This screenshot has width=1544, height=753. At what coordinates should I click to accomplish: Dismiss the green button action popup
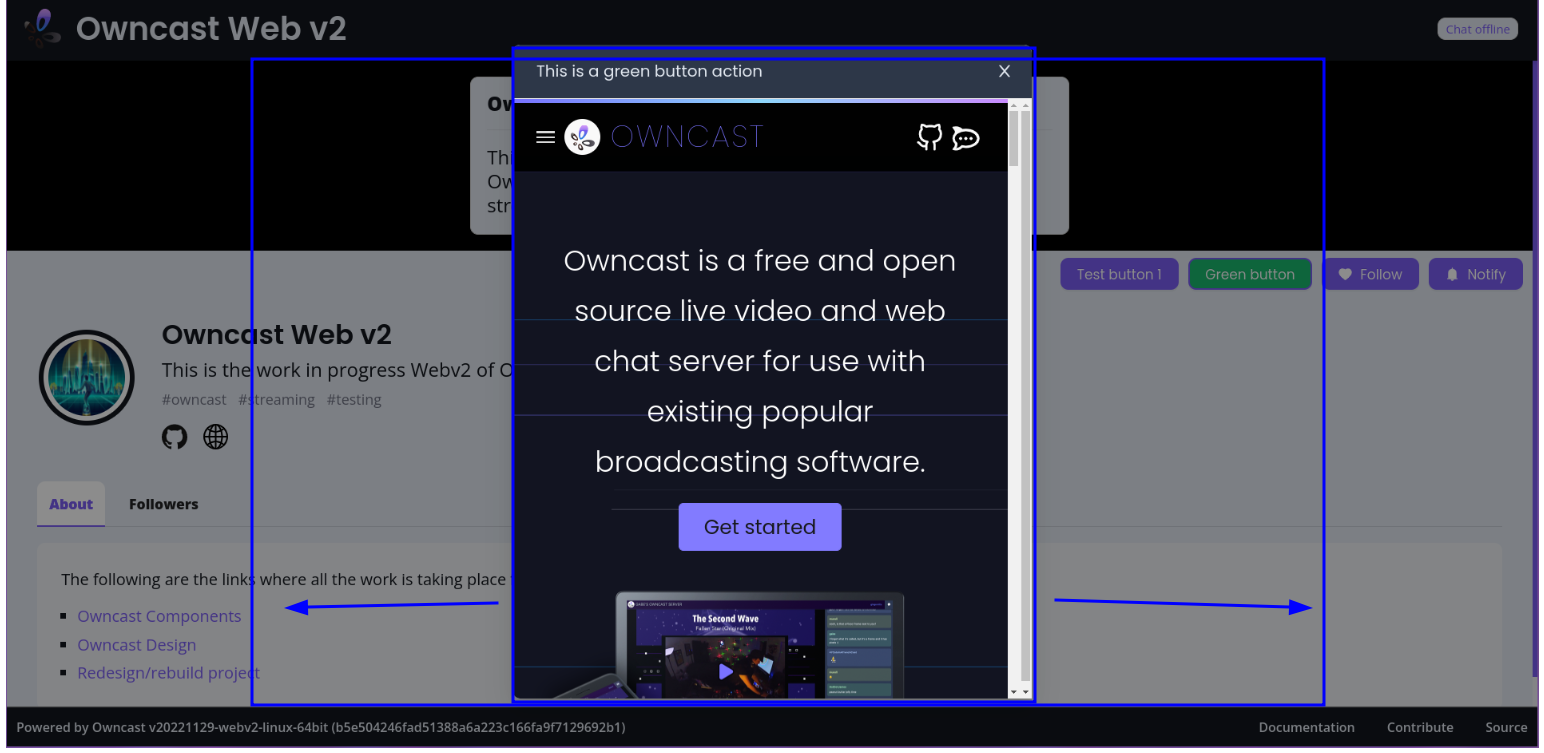1004,71
